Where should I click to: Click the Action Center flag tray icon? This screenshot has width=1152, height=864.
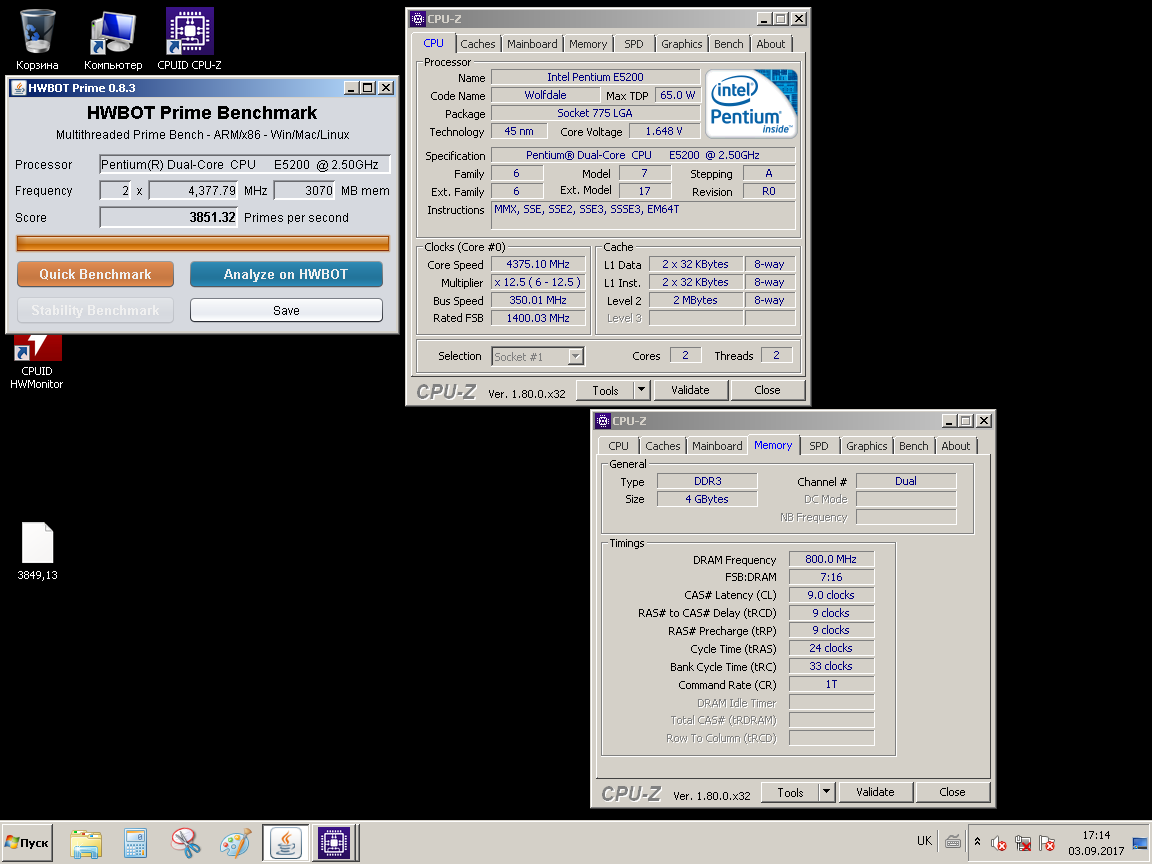click(x=1047, y=843)
